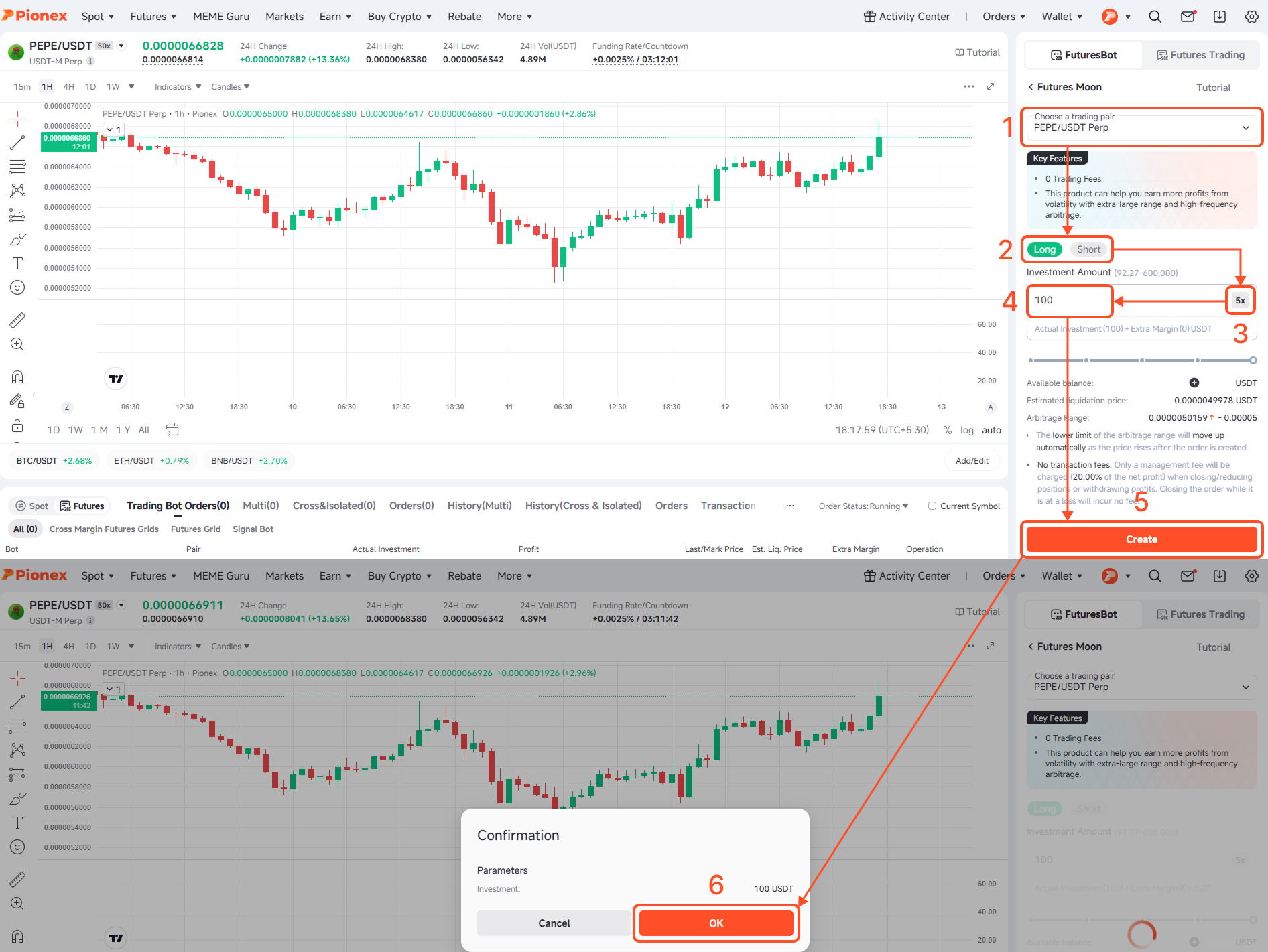Switch to Futures Trading tab in top panel
The width and height of the screenshot is (1268, 952).
tap(1200, 55)
